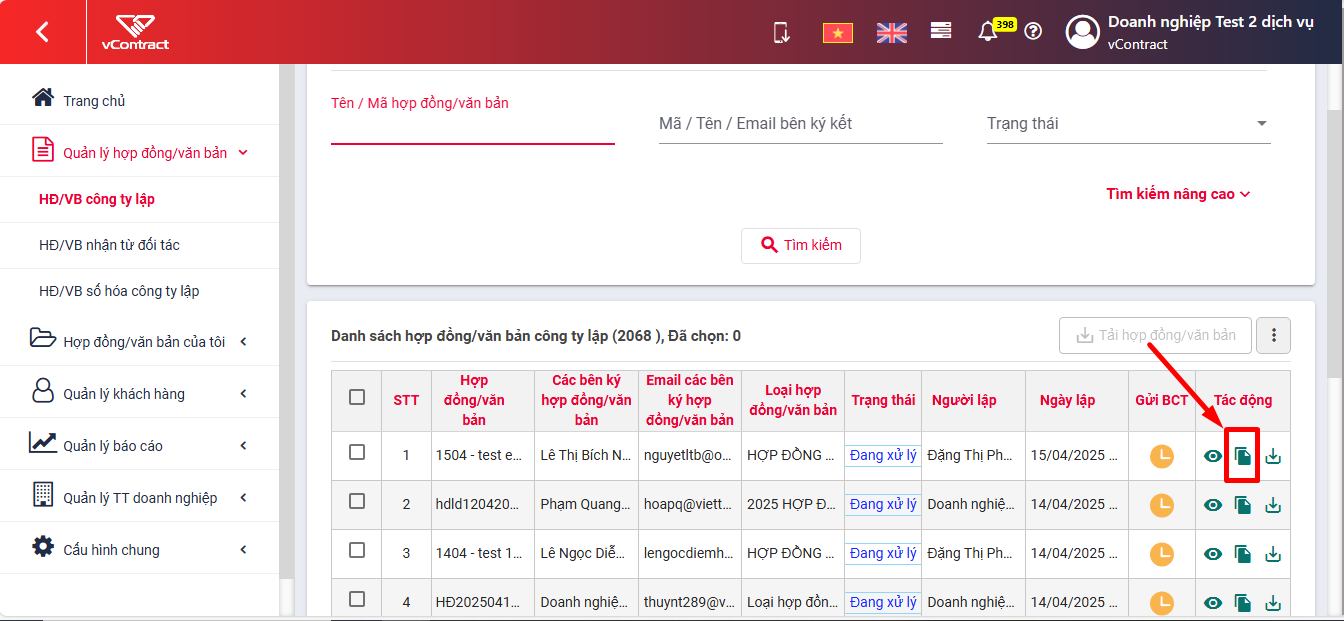The height and width of the screenshot is (621, 1344).
Task: Open the user profile avatar
Action: (1083, 32)
